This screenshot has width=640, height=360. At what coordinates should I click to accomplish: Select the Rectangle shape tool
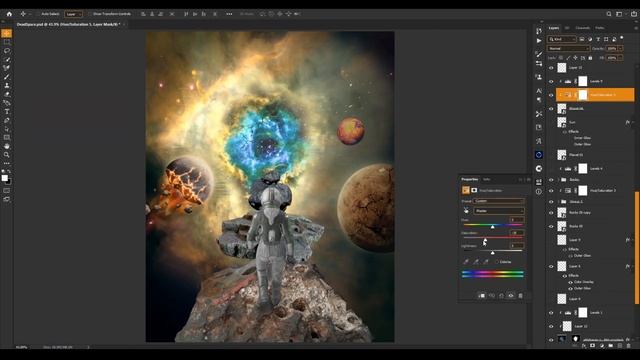pyautogui.click(x=7, y=138)
